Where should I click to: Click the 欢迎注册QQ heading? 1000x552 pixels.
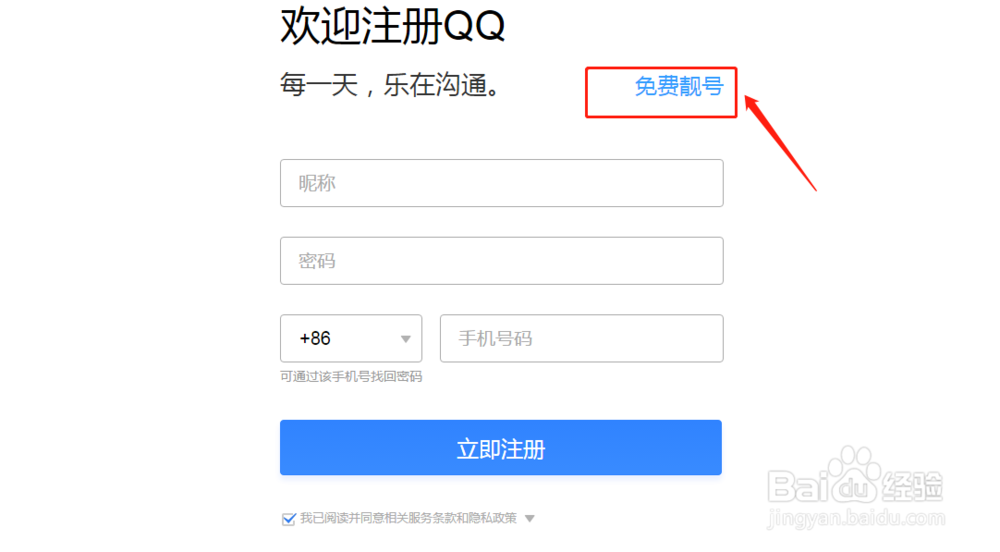pos(392,26)
